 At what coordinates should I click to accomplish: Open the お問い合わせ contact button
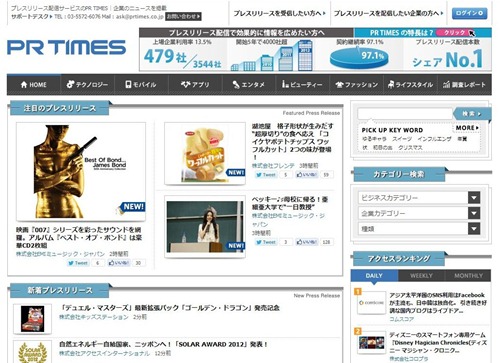[x=183, y=16]
